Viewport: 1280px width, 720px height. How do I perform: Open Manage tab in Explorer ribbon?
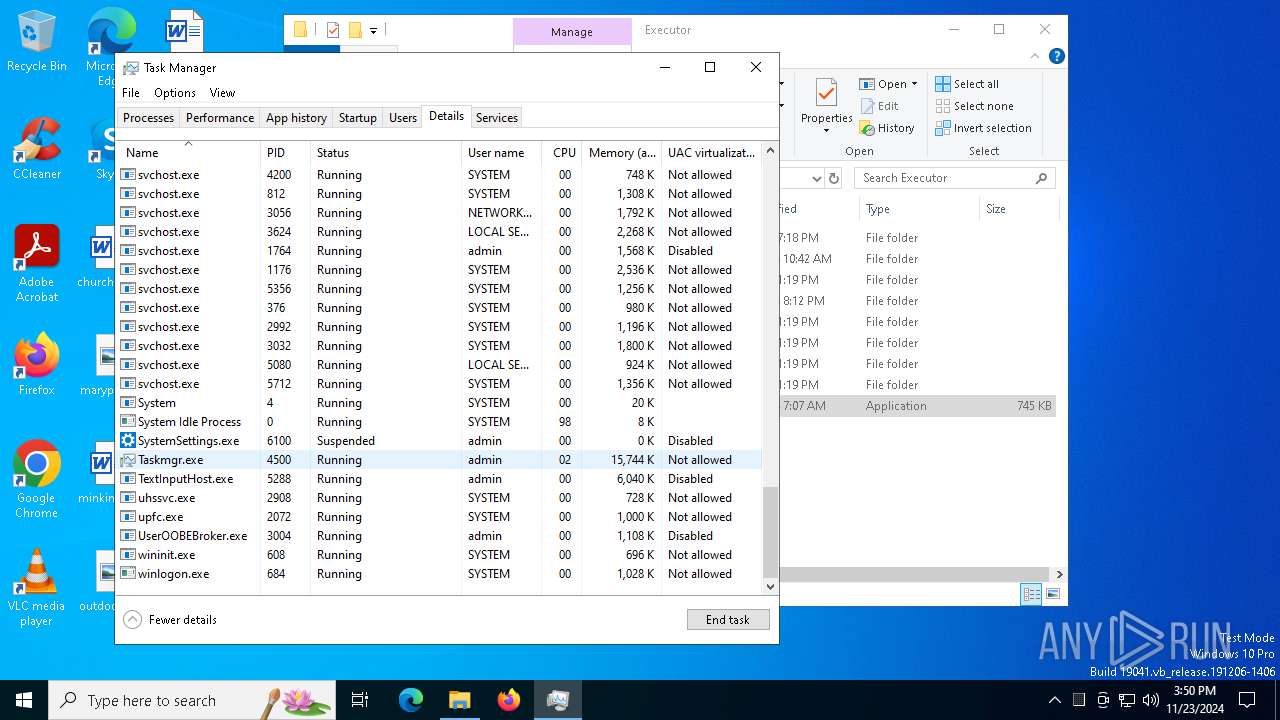coord(572,32)
